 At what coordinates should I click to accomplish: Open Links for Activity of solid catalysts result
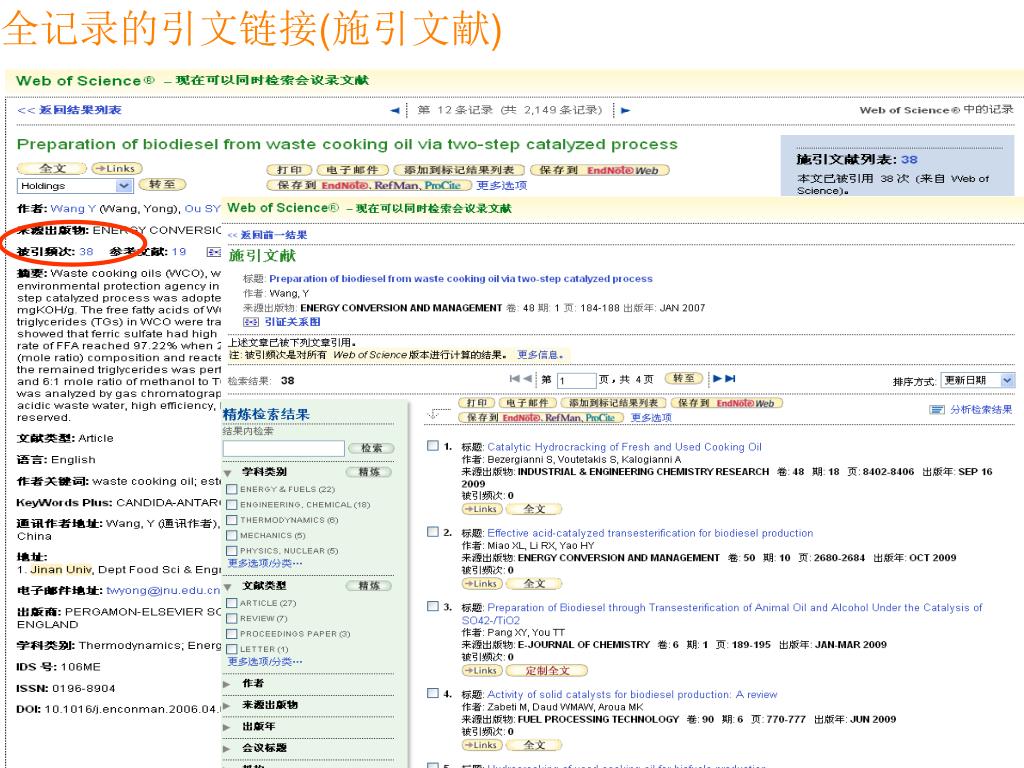pos(482,745)
